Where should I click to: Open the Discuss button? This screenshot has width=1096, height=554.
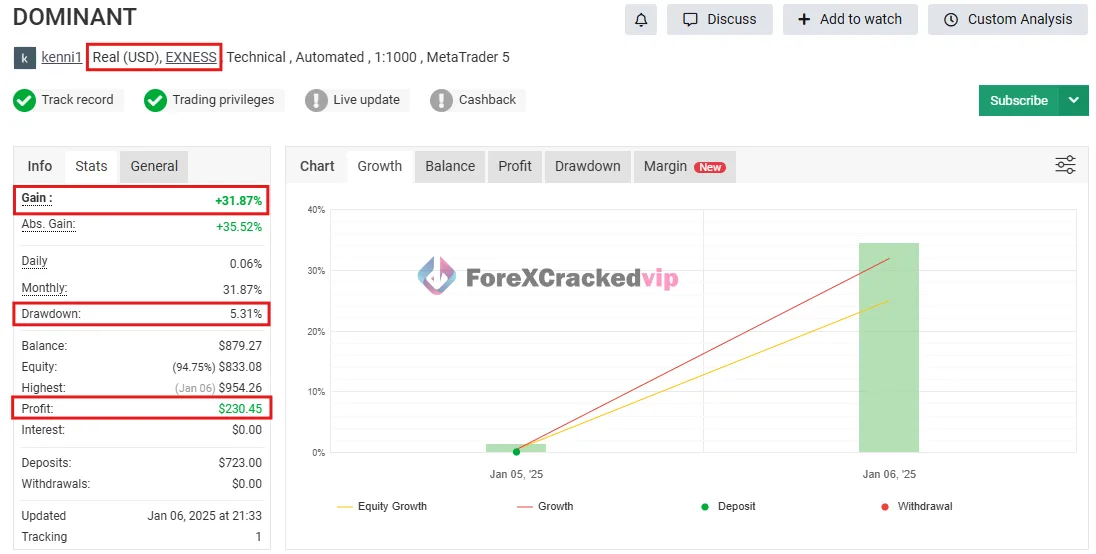pyautogui.click(x=720, y=20)
